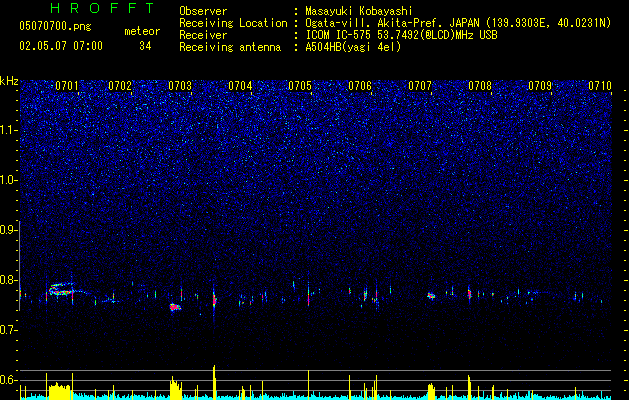
Task: Click the 0708 time marker
Action: click(x=480, y=86)
